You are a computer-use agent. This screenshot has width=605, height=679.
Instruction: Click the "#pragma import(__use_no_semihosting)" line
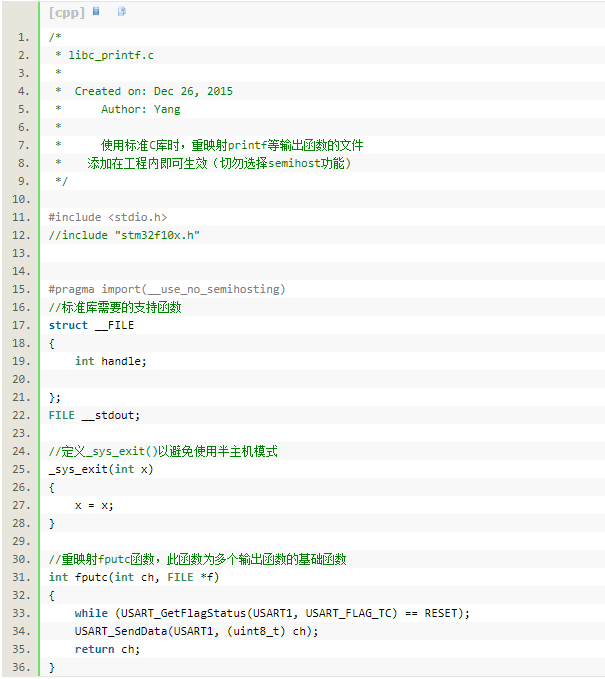(167, 289)
